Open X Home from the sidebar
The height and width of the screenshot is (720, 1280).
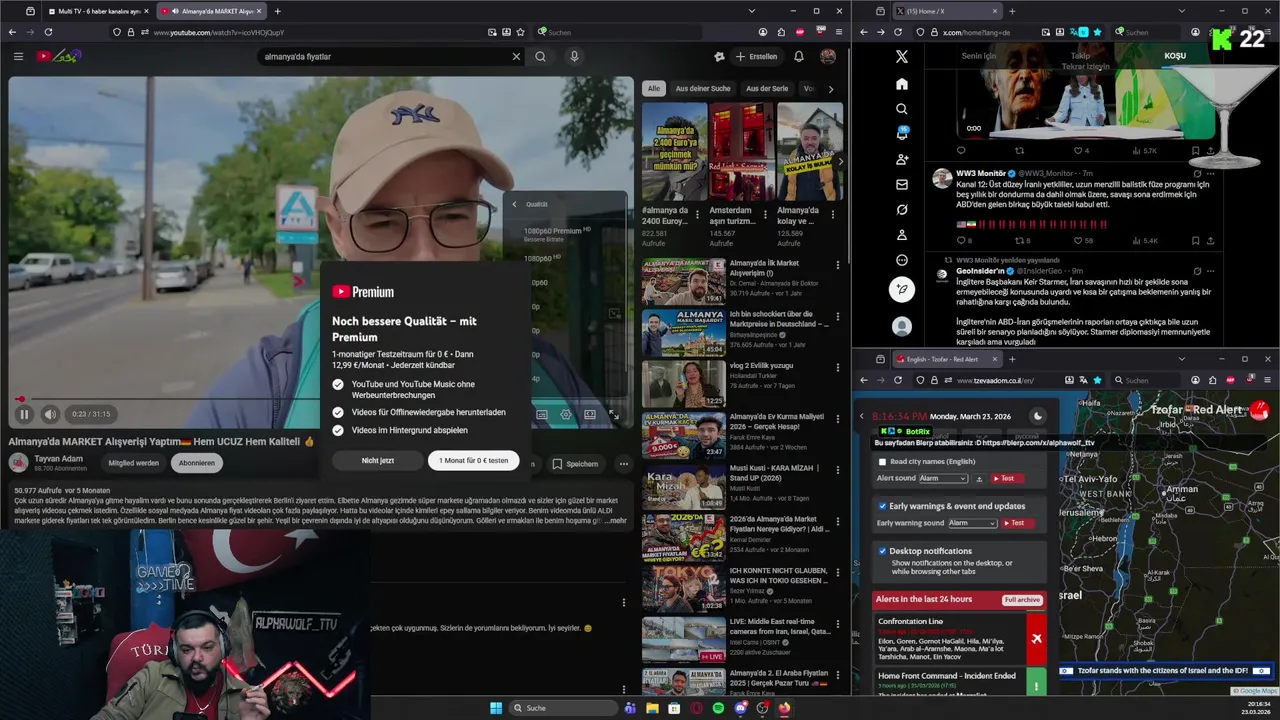click(902, 84)
